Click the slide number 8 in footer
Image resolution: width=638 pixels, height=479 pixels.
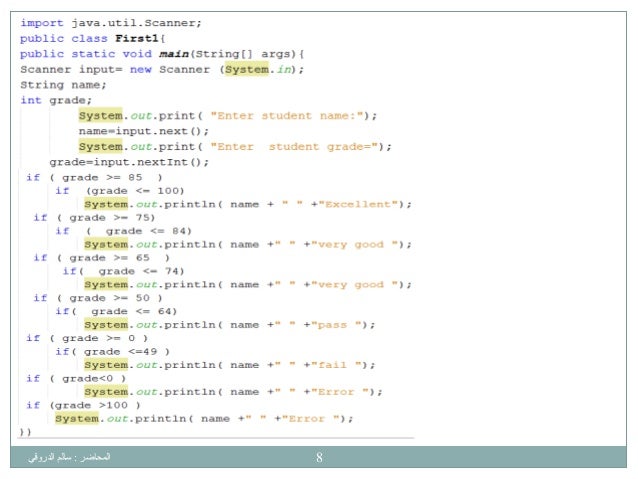(x=319, y=457)
